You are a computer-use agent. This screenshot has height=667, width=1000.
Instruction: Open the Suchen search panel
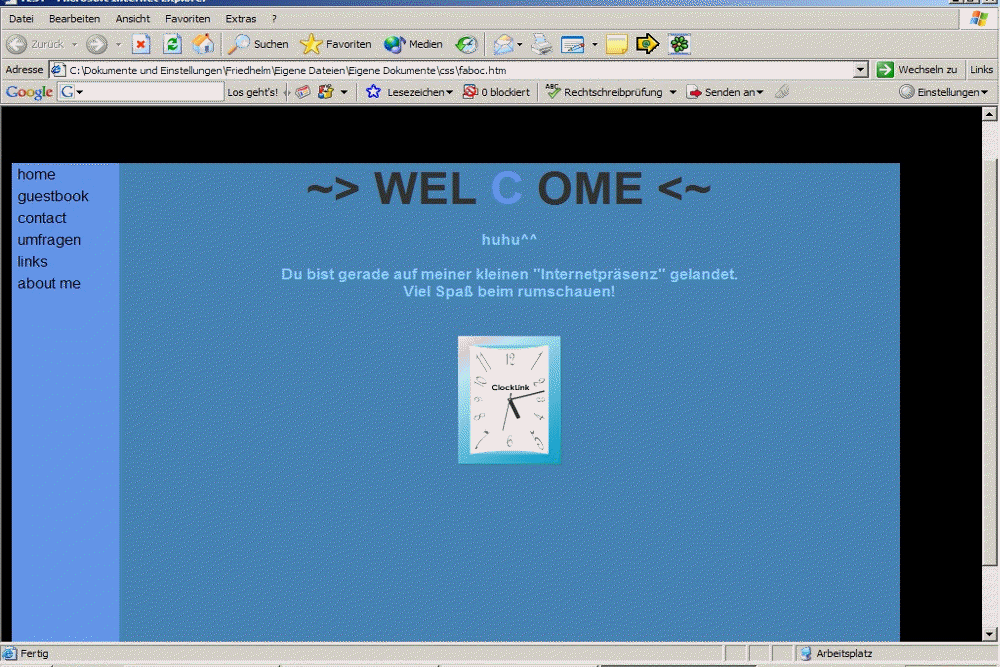[x=258, y=44]
